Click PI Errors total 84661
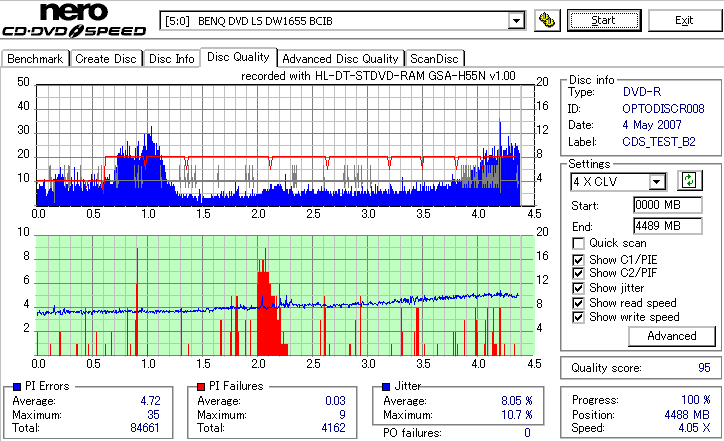 145,428
